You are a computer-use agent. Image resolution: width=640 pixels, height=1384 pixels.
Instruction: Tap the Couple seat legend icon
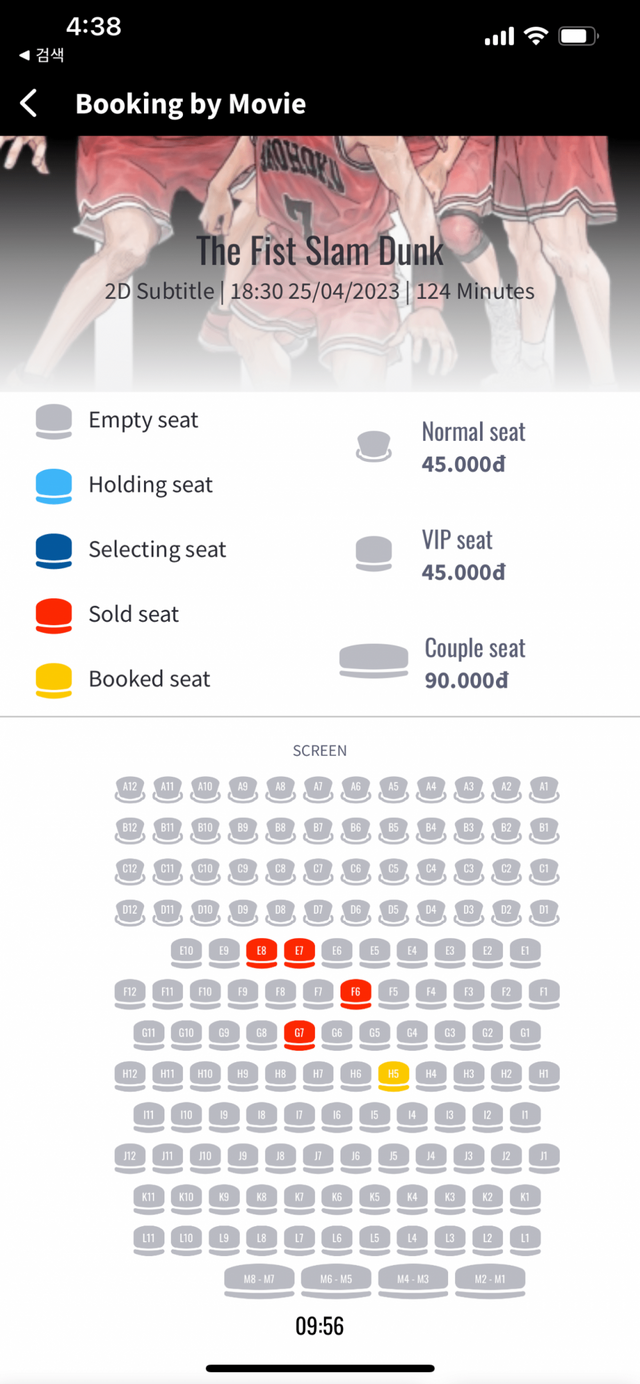pyautogui.click(x=374, y=661)
